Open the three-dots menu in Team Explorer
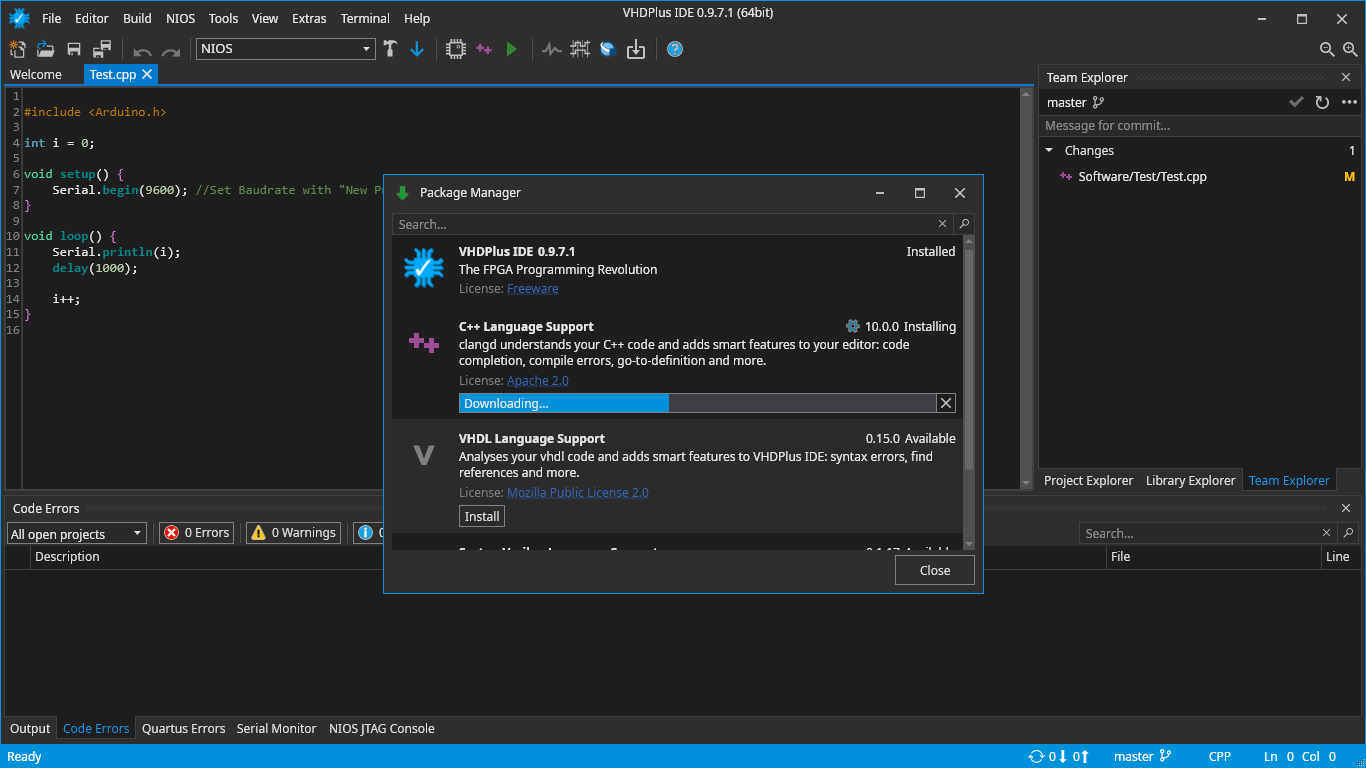The height and width of the screenshot is (768, 1366). pyautogui.click(x=1350, y=102)
